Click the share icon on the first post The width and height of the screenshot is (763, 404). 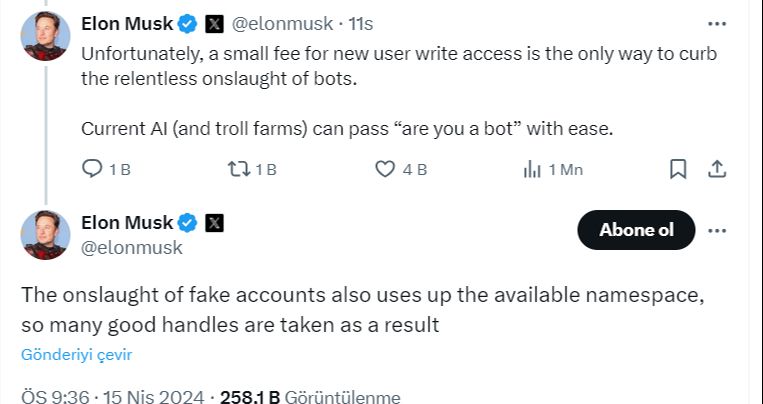(x=716, y=169)
